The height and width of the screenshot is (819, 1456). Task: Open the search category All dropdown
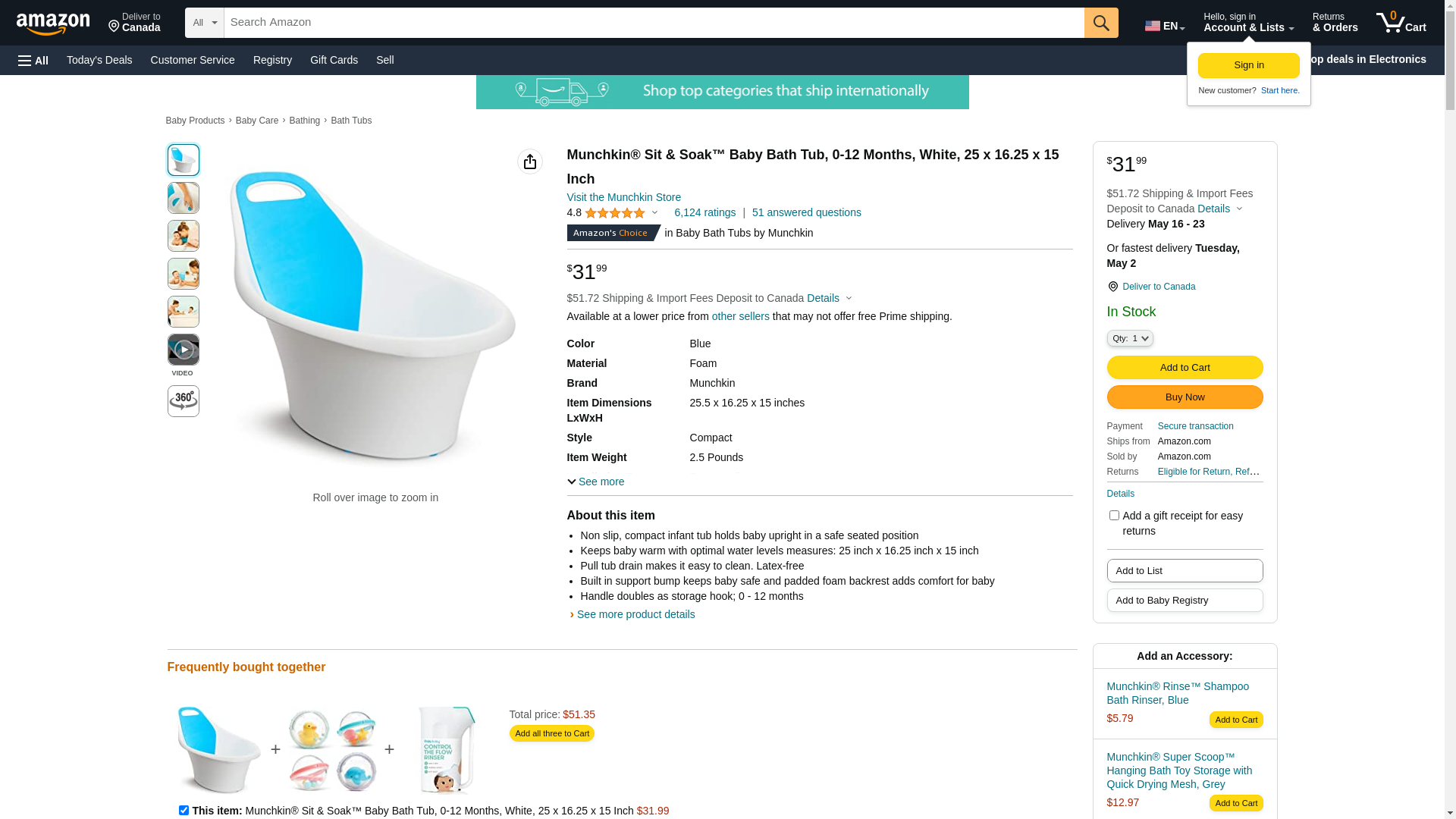[205, 23]
